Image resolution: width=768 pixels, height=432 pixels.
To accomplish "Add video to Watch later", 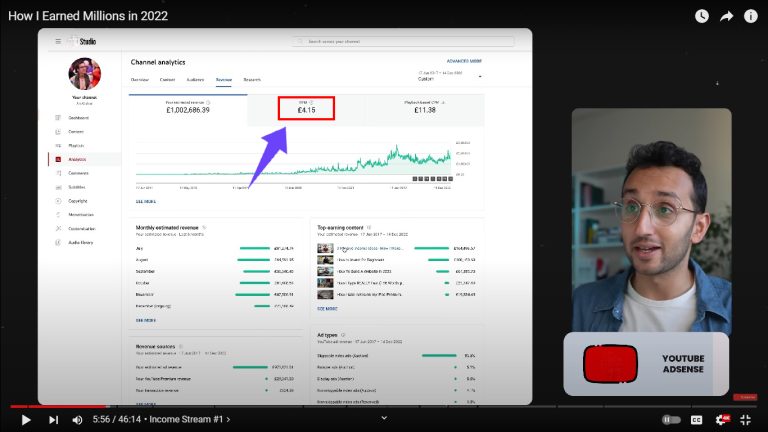I will point(701,16).
